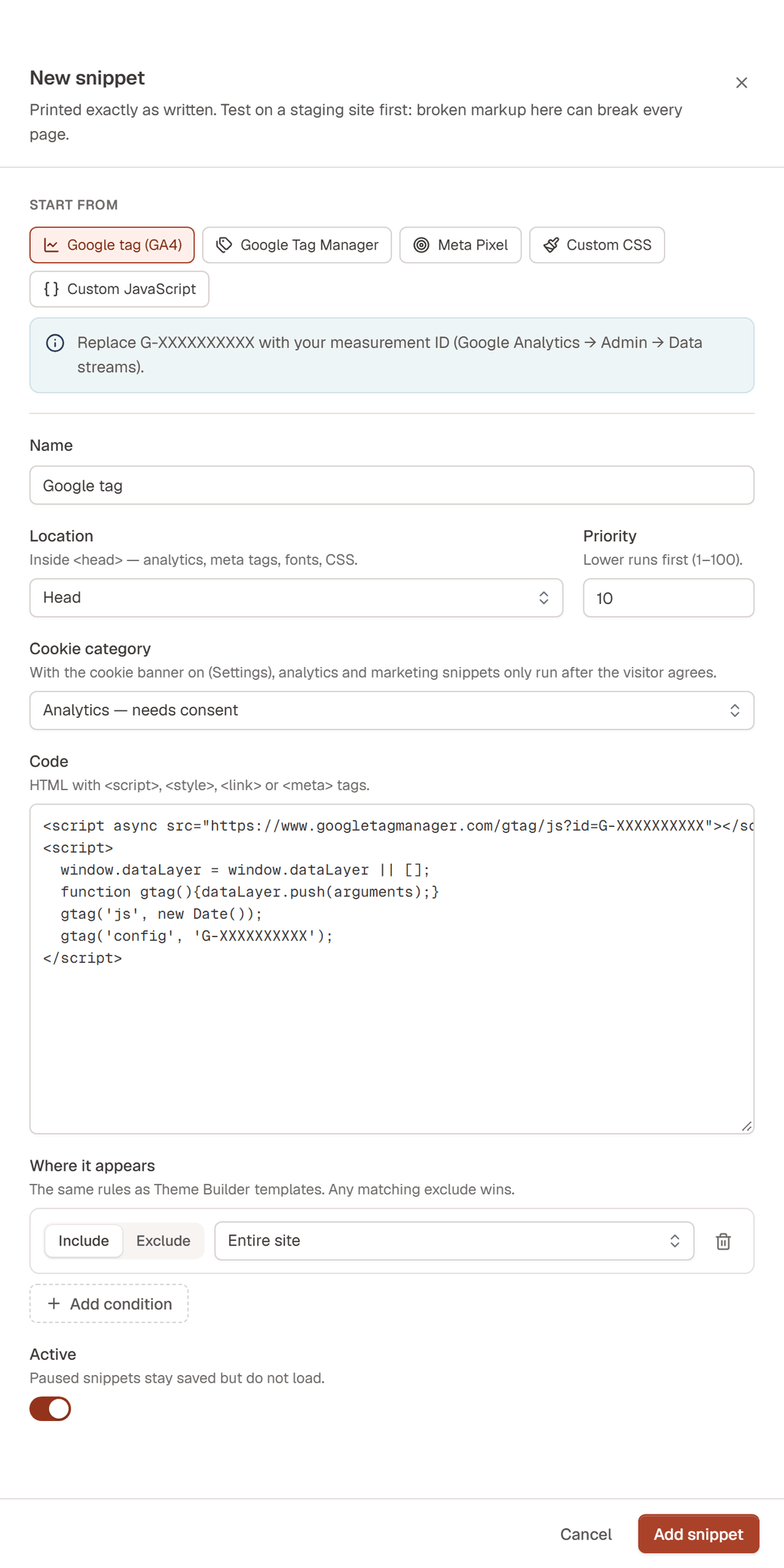Viewport: 784px width, 1568px height.
Task: Open the Cookie category dropdown
Action: [x=392, y=710]
